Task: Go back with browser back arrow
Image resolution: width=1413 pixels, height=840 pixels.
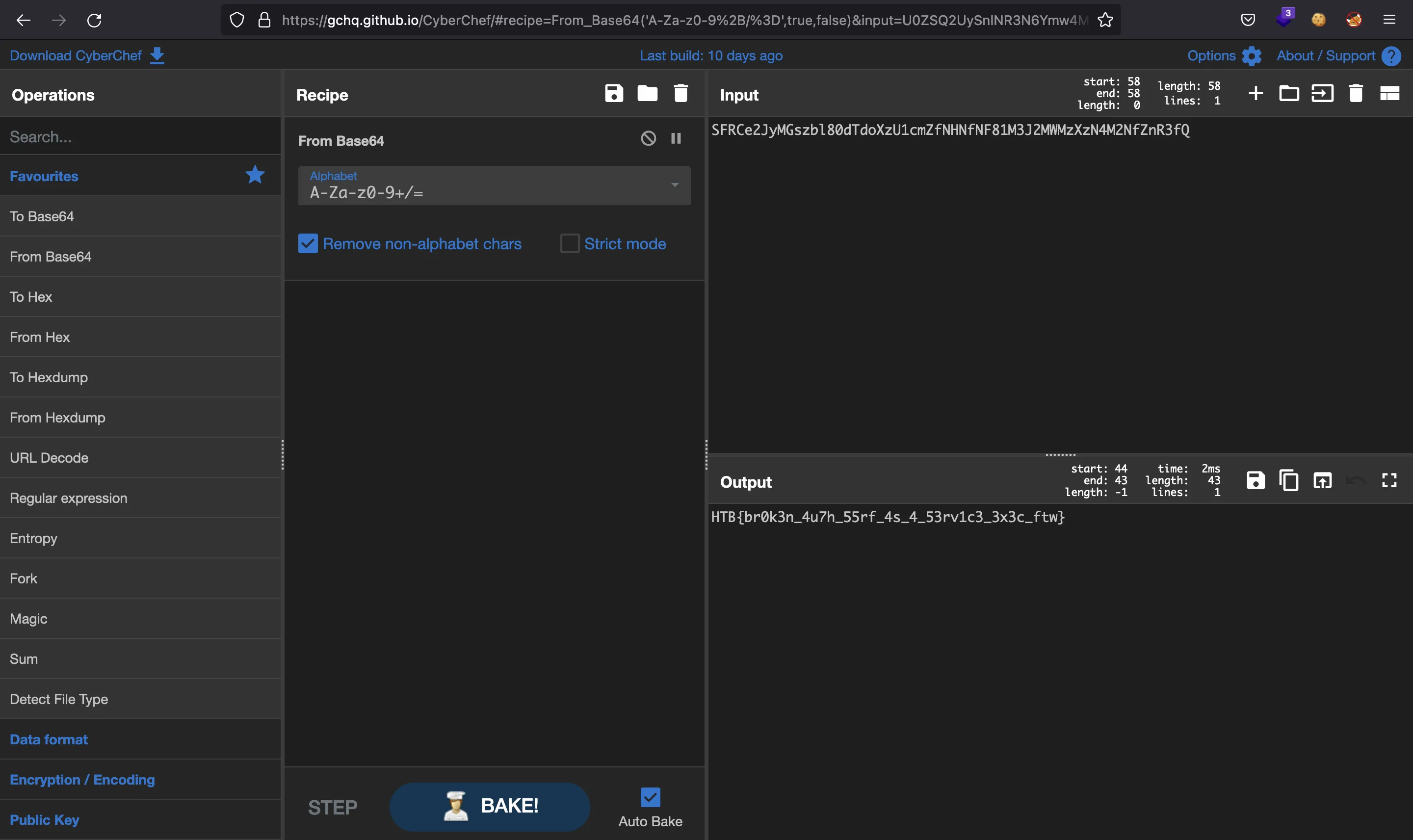Action: click(23, 21)
